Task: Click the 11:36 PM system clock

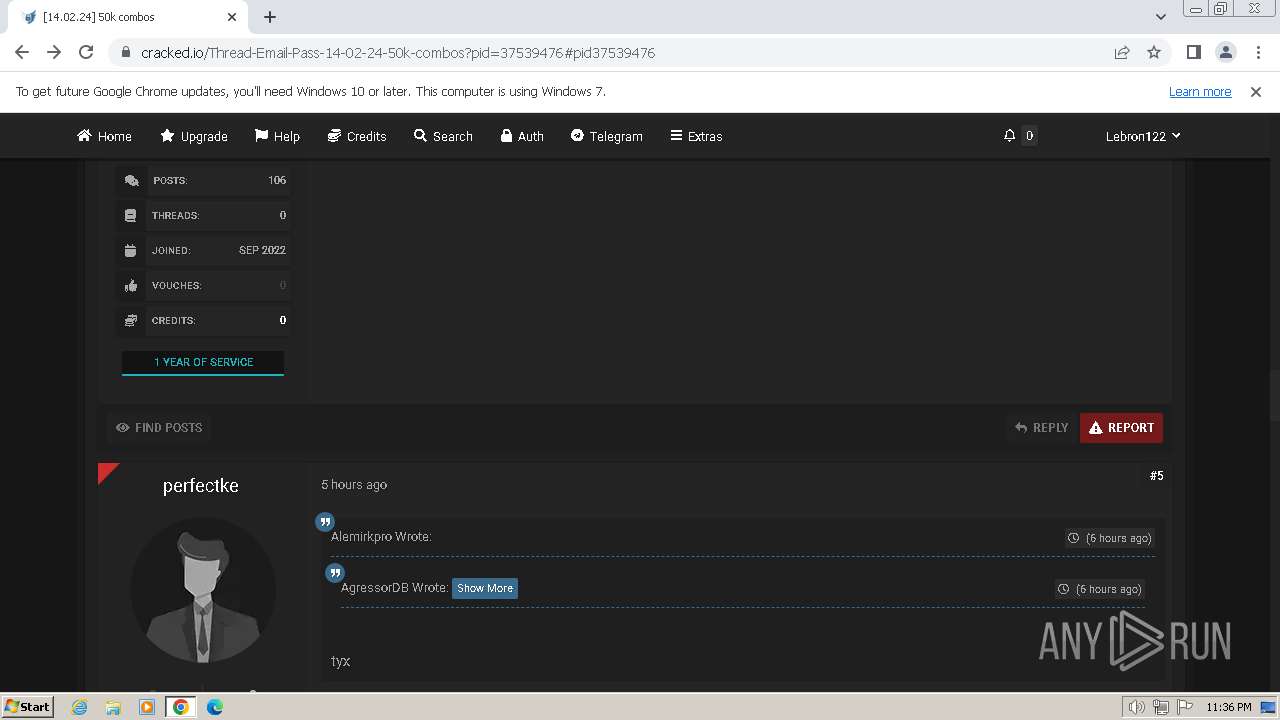Action: pos(1229,707)
